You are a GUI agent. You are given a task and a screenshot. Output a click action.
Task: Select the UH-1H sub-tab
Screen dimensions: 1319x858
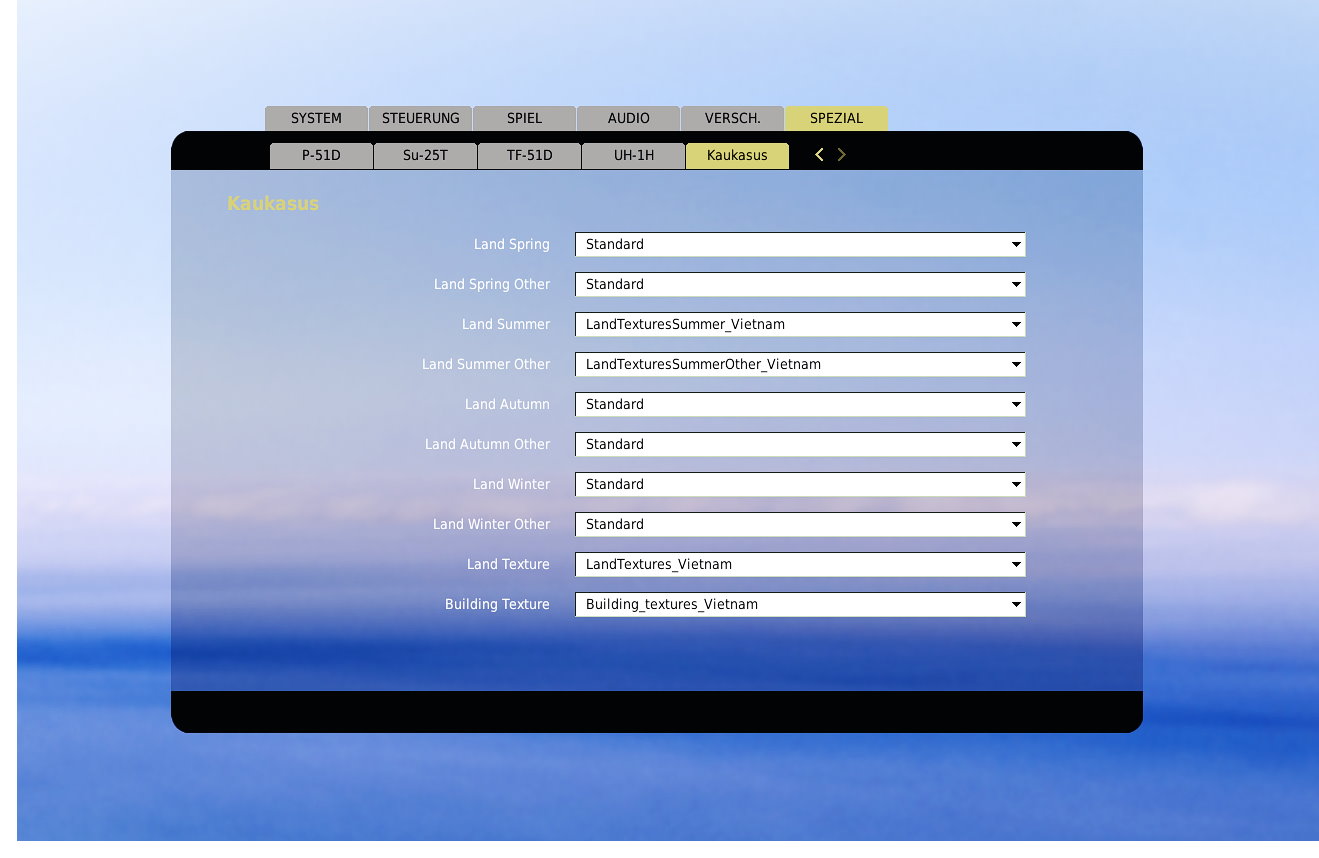633,156
